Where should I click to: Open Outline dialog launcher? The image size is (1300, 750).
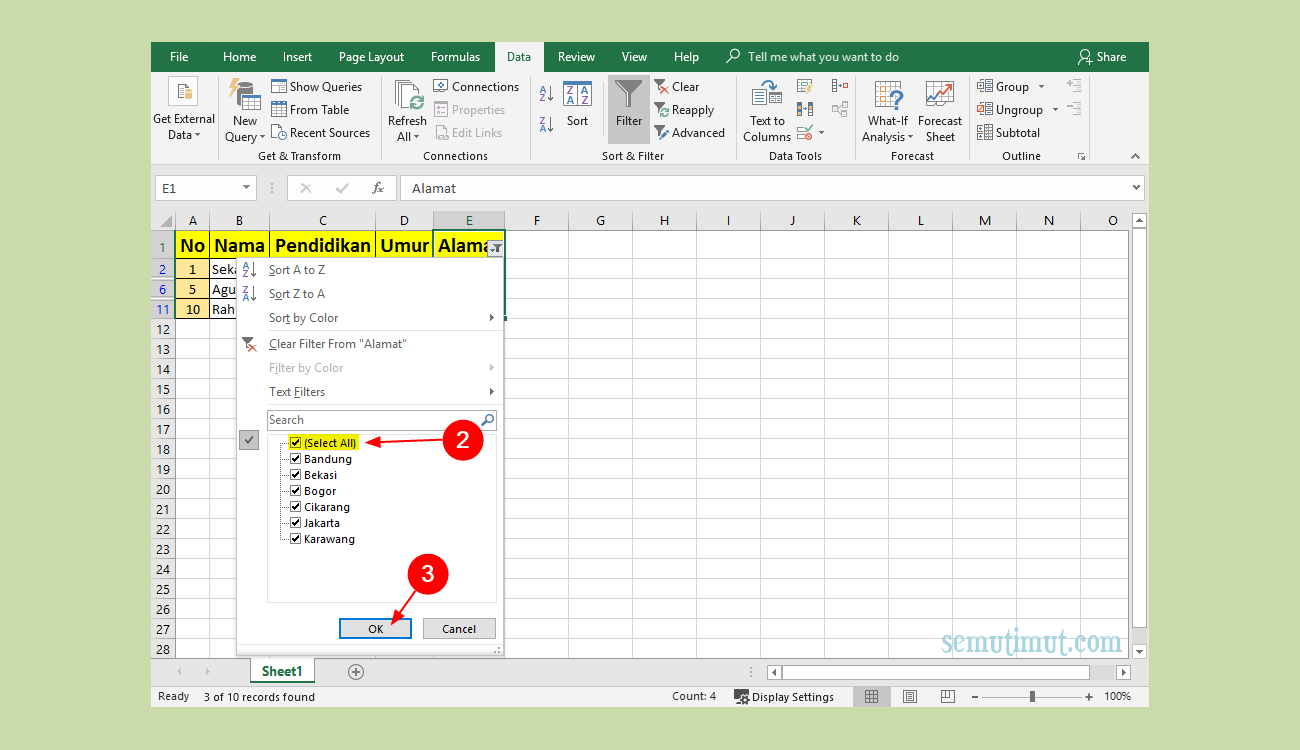(x=1081, y=157)
